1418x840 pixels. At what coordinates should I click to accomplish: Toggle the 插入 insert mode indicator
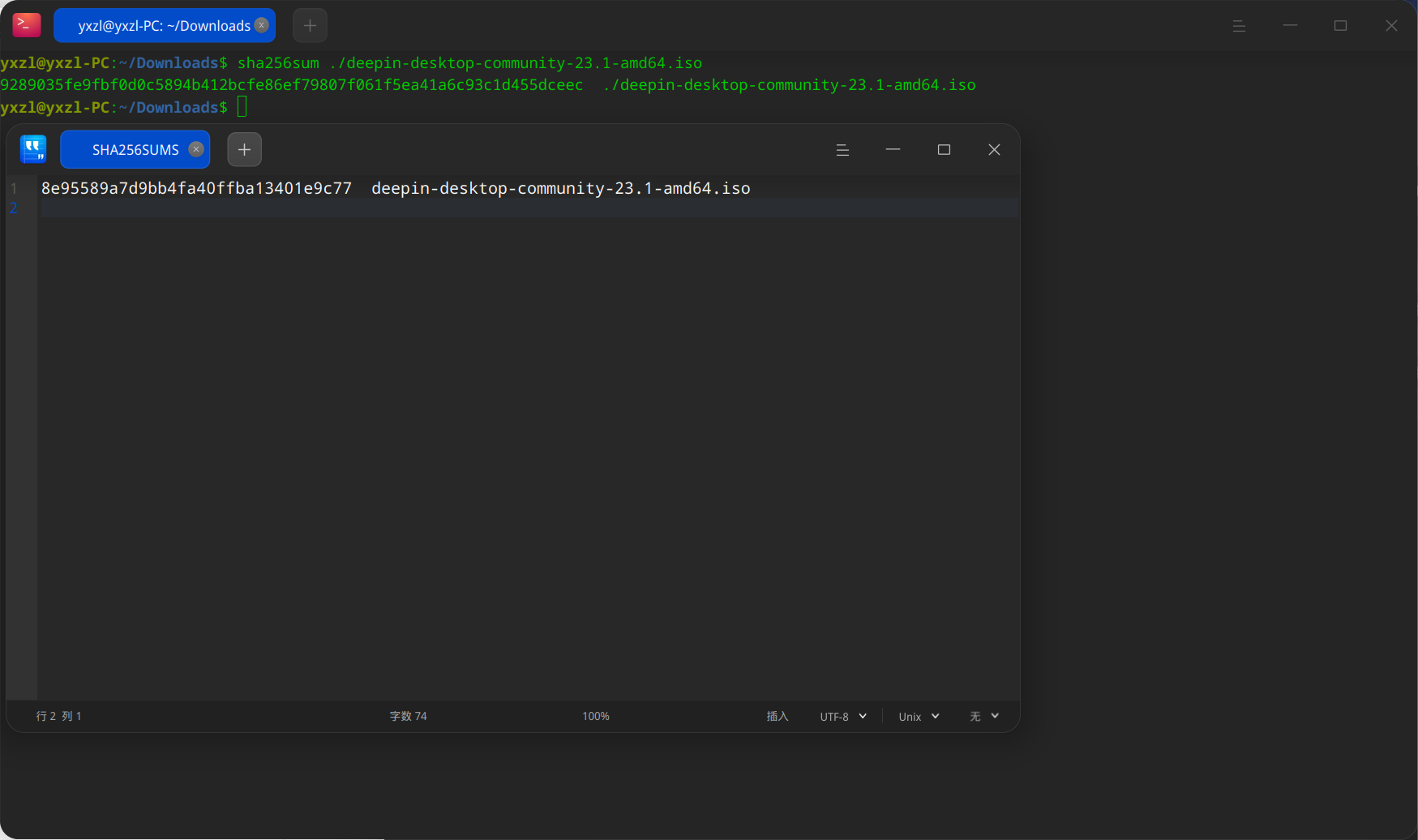pos(778,717)
